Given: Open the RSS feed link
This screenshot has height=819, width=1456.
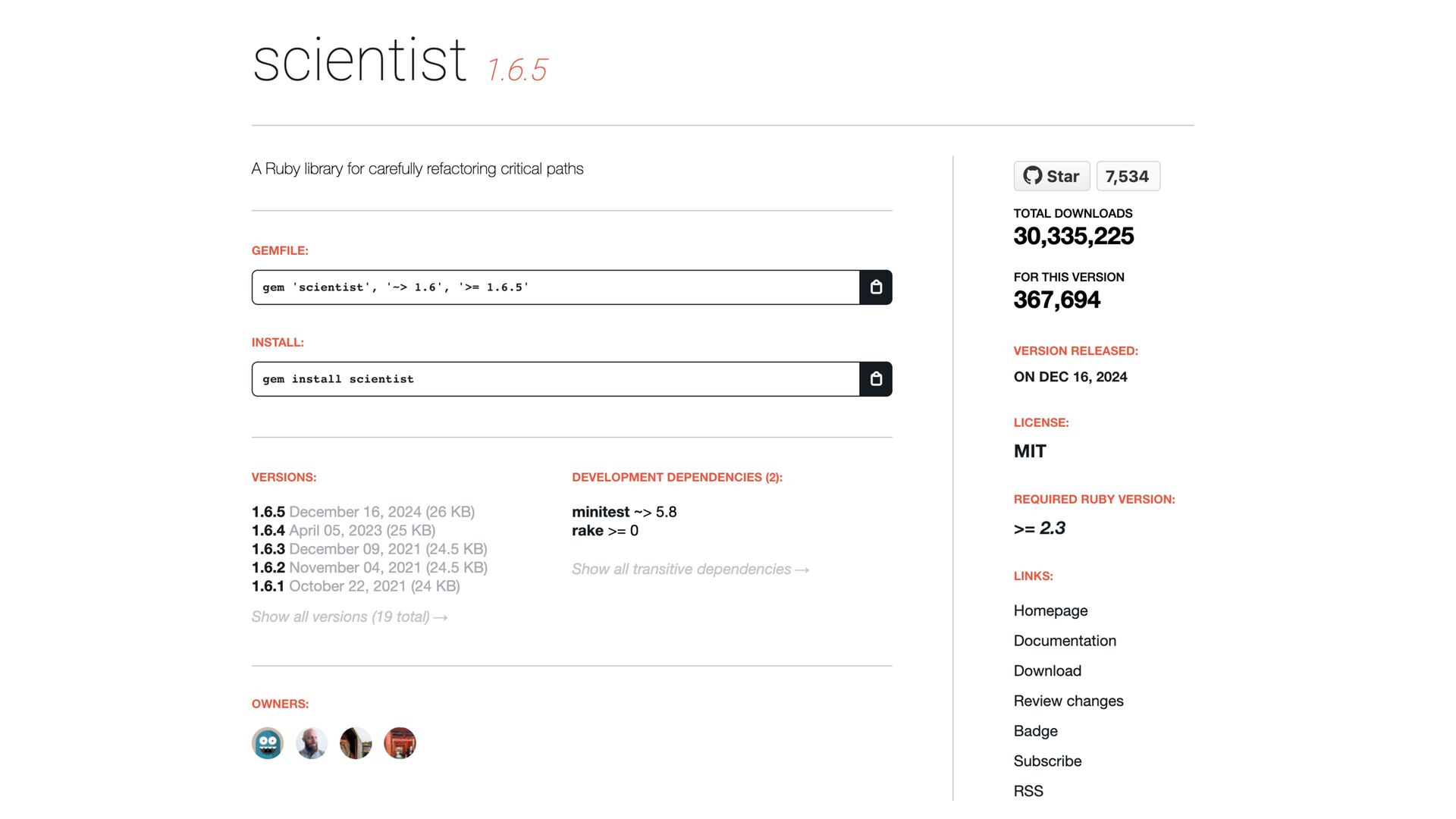Looking at the screenshot, I should pyautogui.click(x=1028, y=791).
